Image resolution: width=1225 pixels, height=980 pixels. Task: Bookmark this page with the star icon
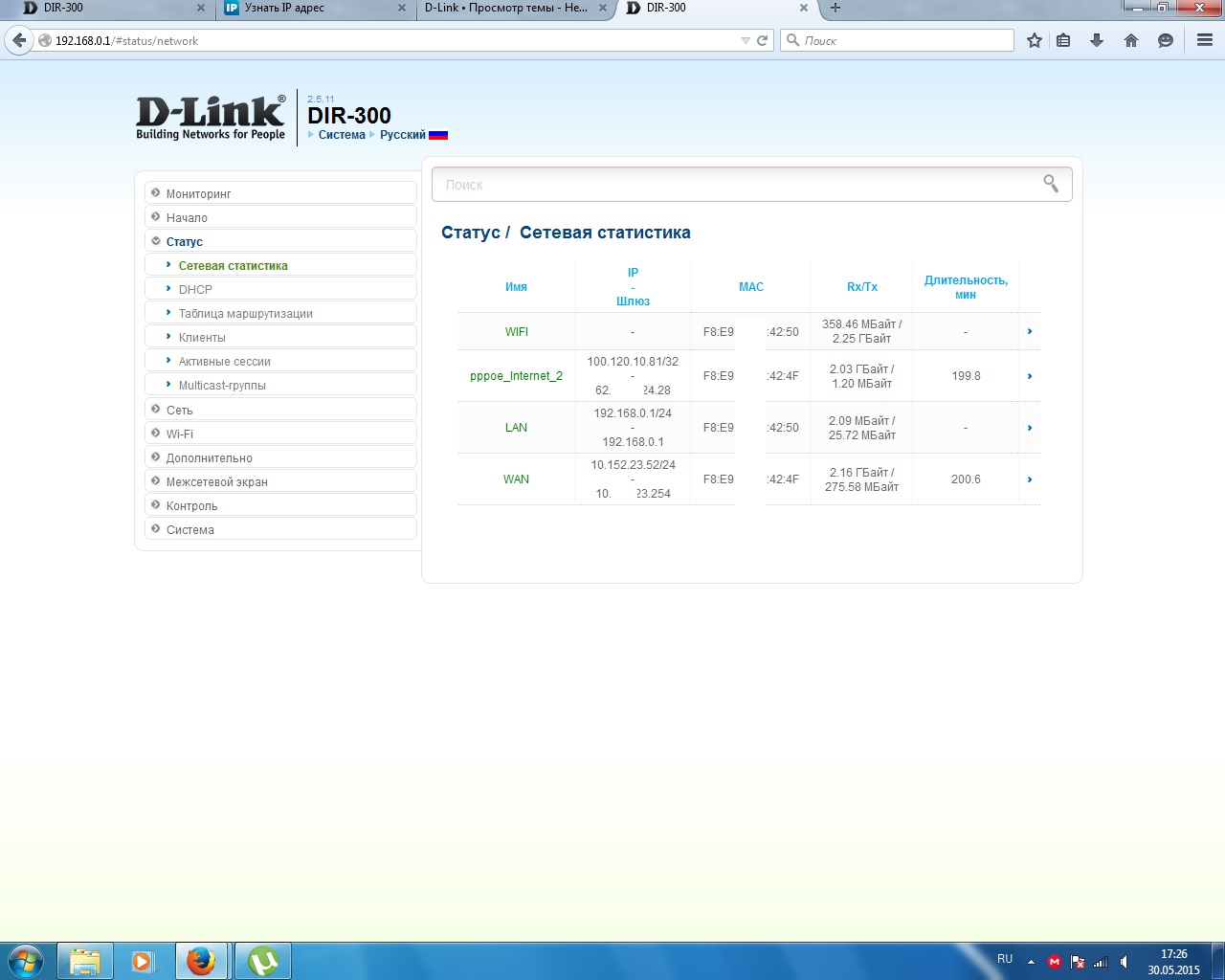pos(1035,40)
